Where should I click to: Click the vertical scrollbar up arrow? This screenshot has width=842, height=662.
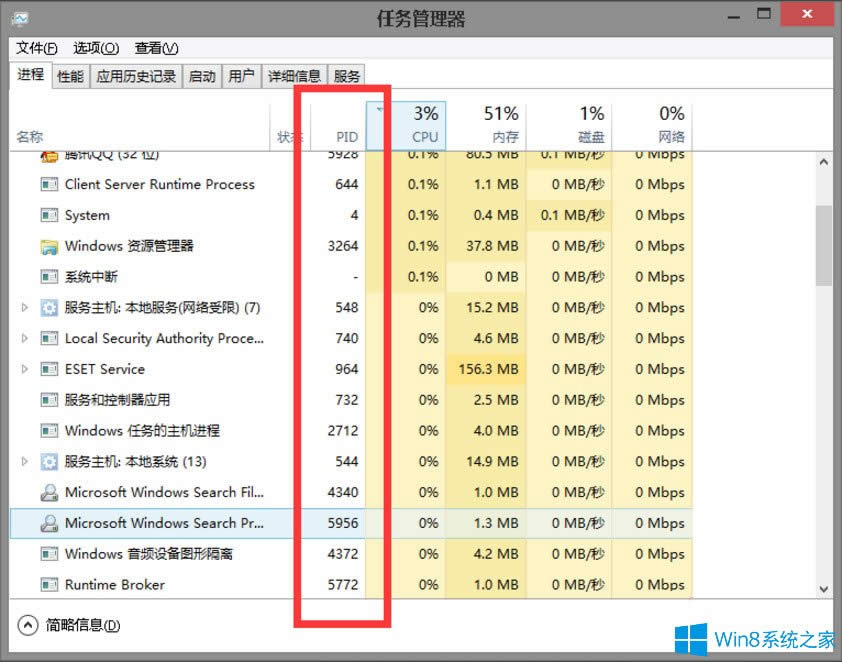click(824, 160)
